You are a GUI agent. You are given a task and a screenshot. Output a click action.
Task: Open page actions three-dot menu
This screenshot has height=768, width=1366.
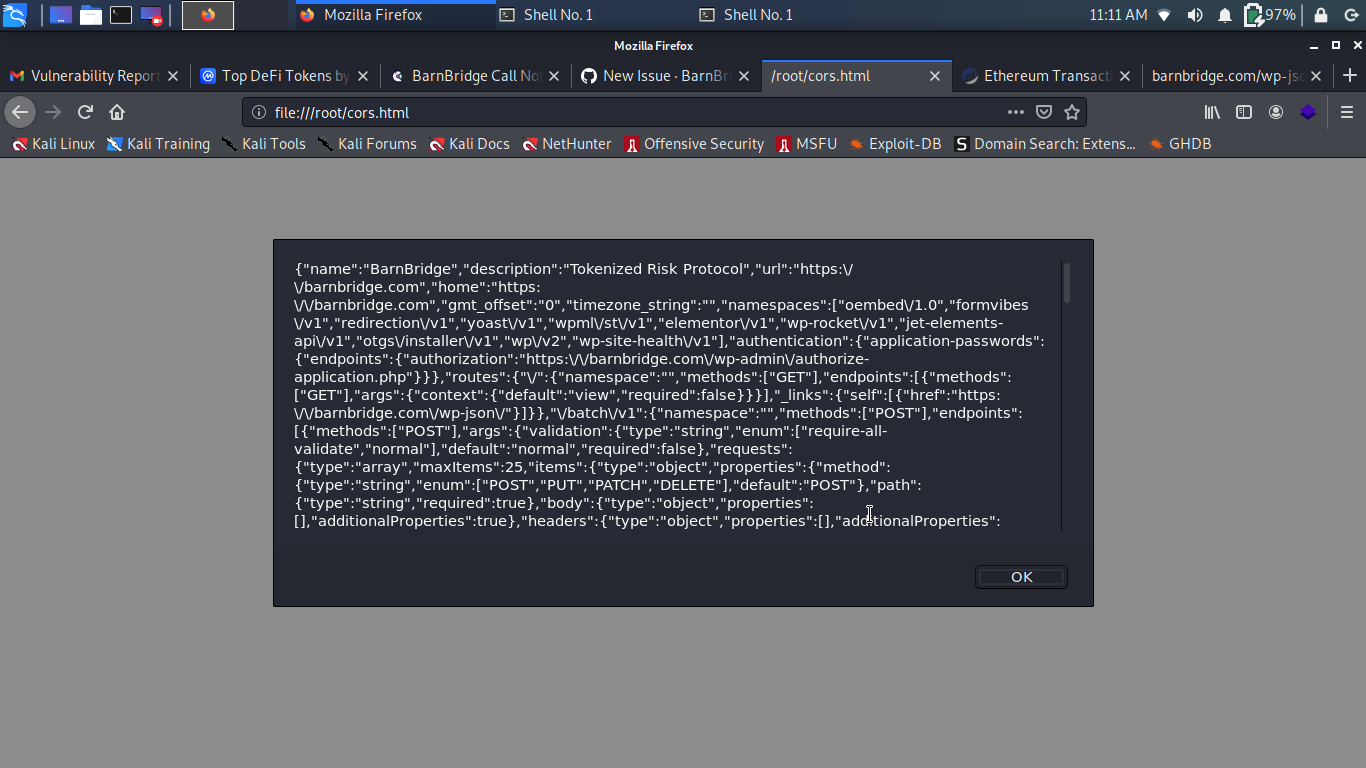tap(1016, 112)
